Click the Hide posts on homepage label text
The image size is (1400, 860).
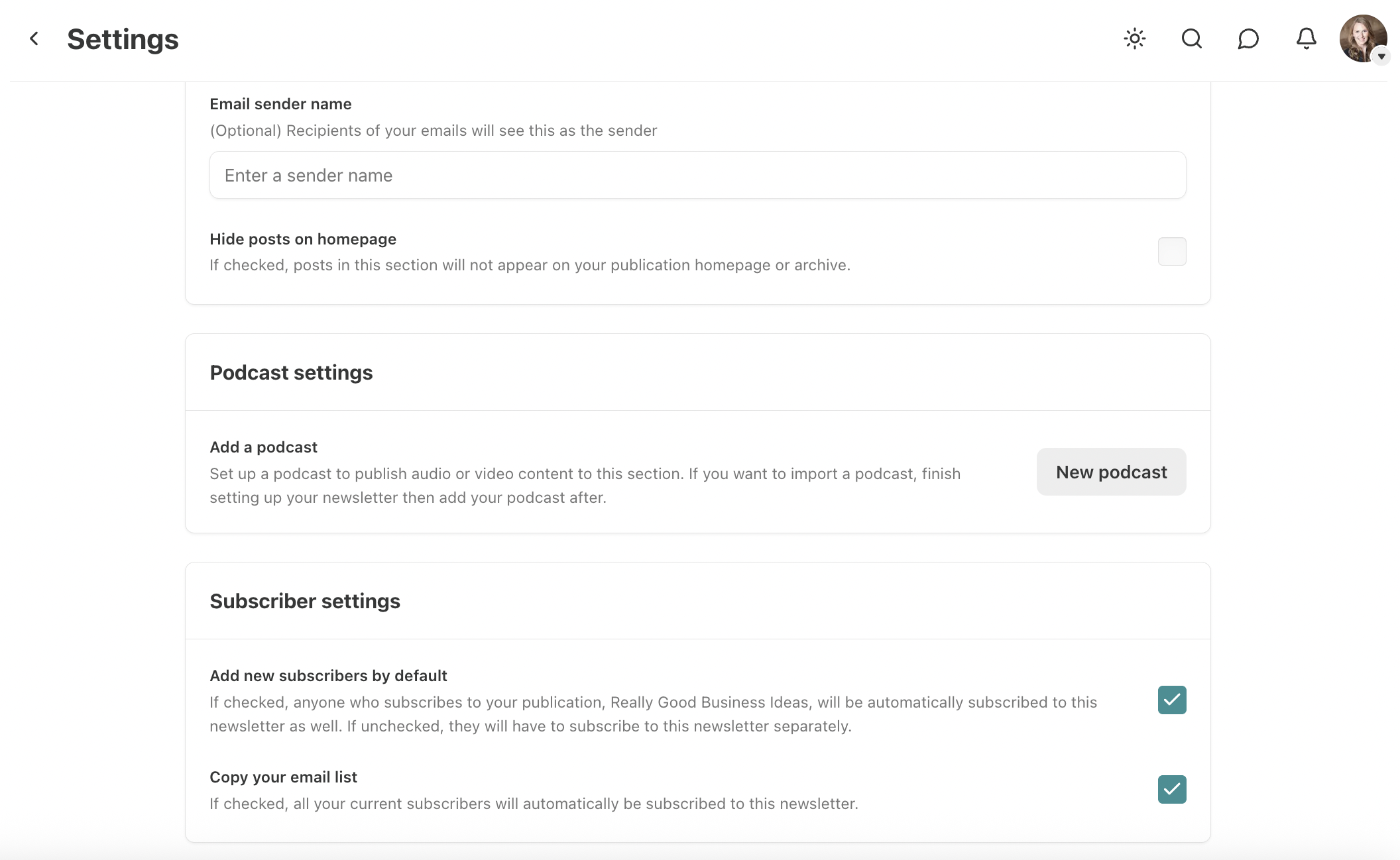pyautogui.click(x=303, y=239)
